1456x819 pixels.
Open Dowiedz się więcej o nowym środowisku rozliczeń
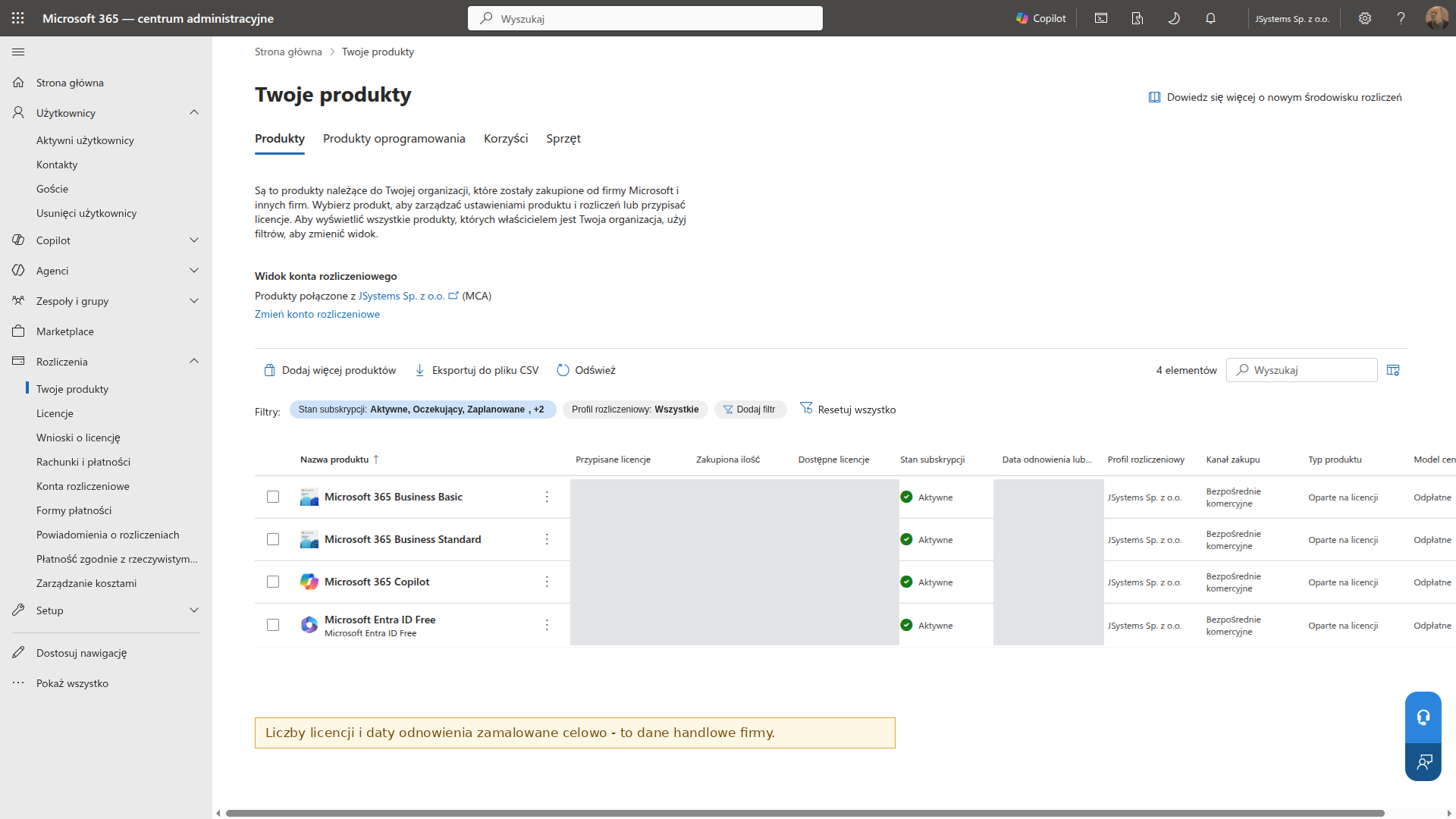tap(1276, 97)
